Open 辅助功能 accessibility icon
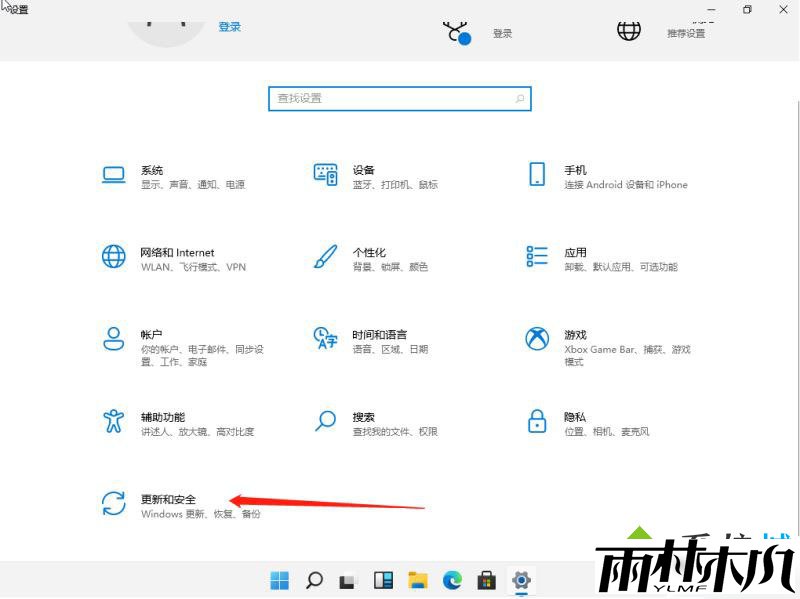The height and width of the screenshot is (599, 800). point(114,421)
